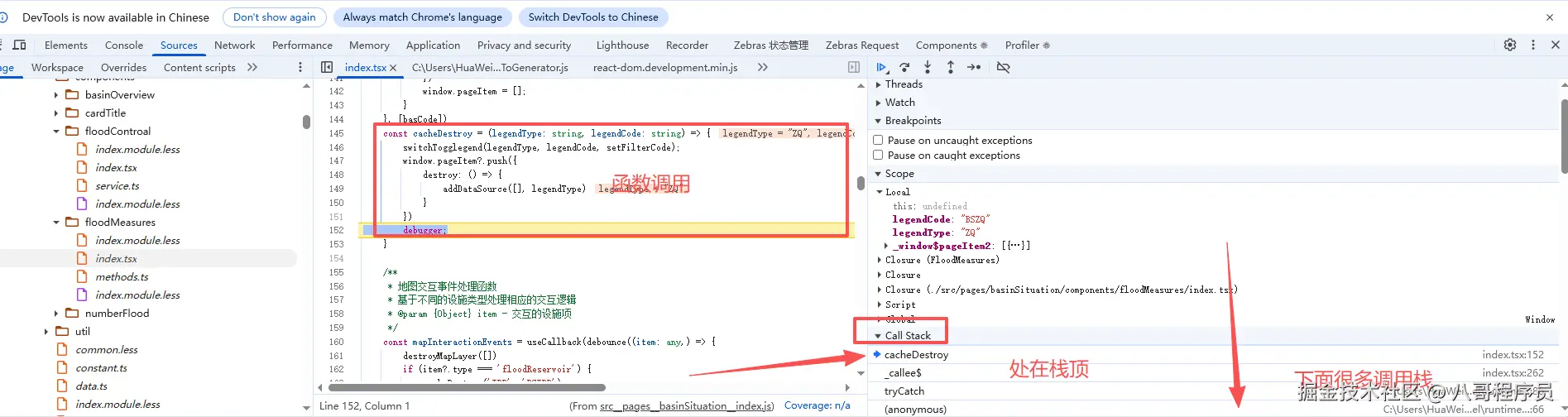
Task: Open navigator pane three-dot menu
Action: [300, 67]
